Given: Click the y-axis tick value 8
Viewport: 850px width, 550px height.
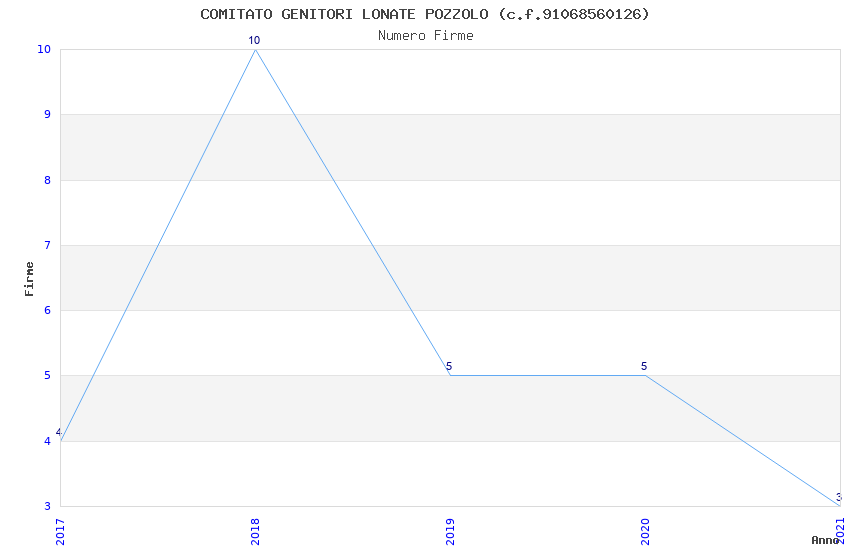Looking at the screenshot, I should pos(48,180).
